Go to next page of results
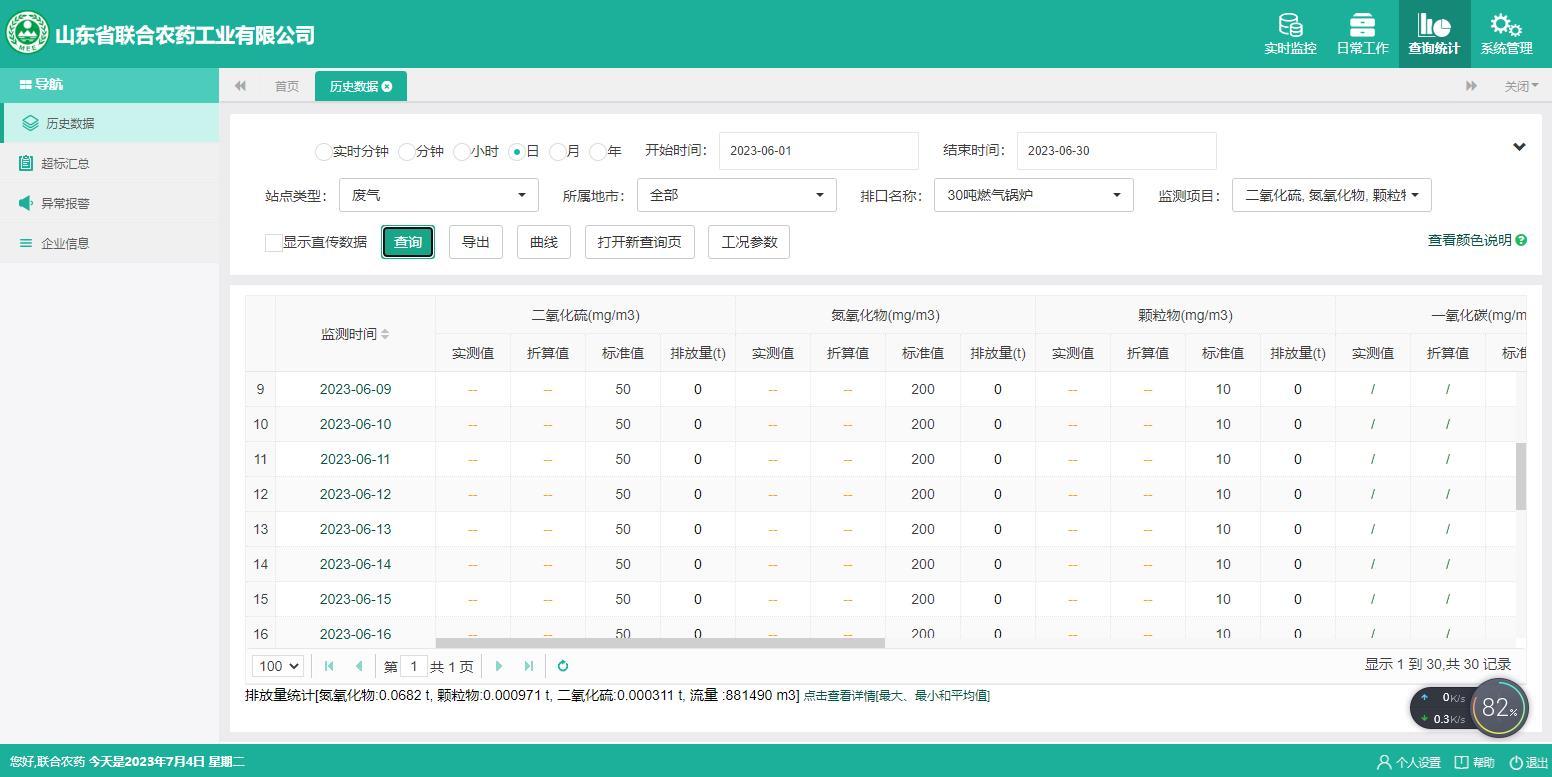 click(x=499, y=666)
